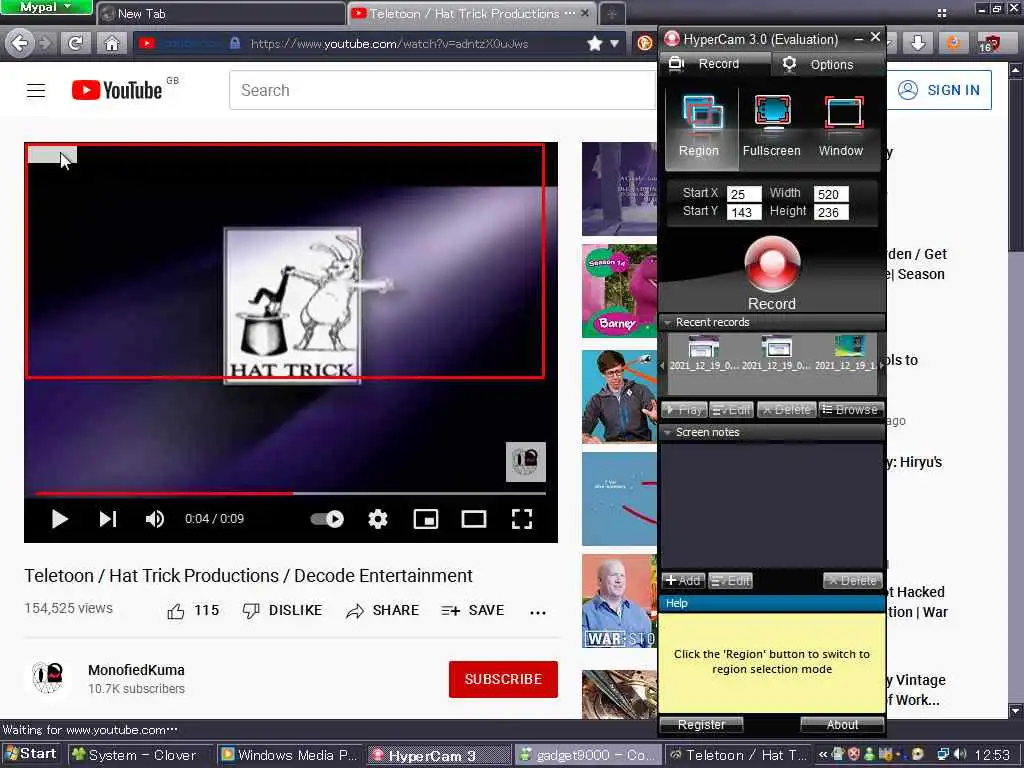Click Delete under recent records
Screen dimensions: 1024x768
[x=786, y=409]
